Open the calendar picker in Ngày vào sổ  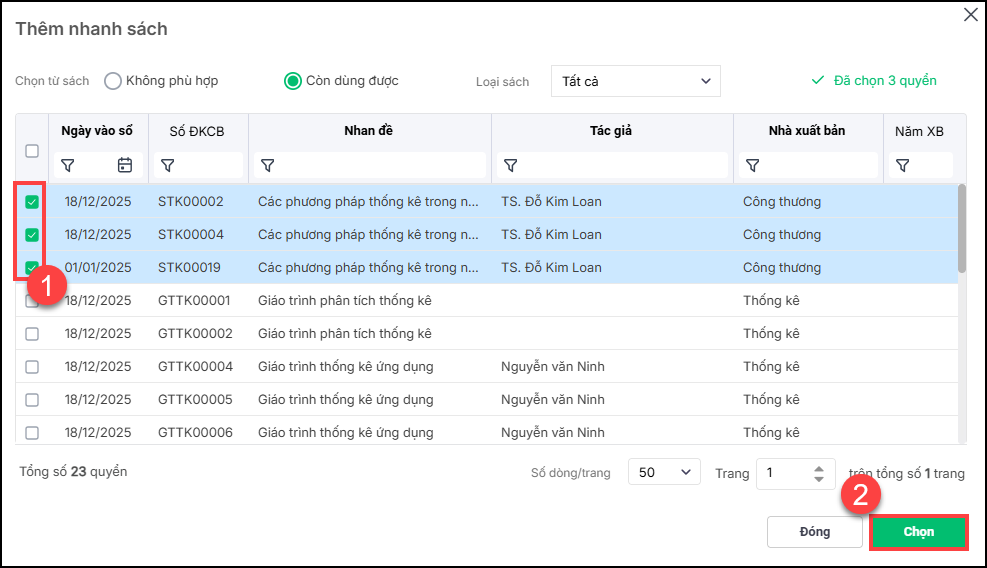[125, 165]
